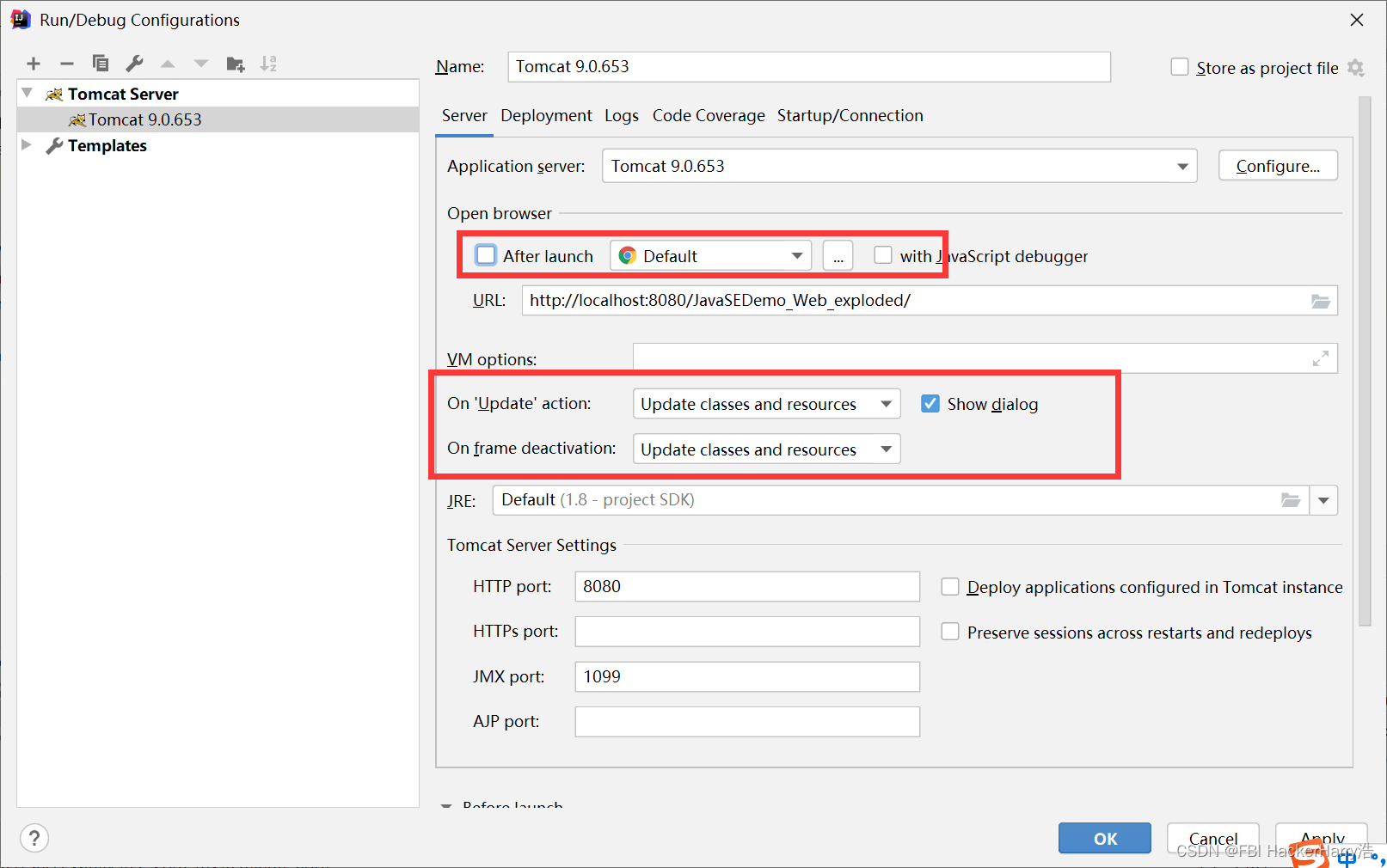
Task: Close the Run/Debug Configurations dialog
Action: tap(1357, 20)
